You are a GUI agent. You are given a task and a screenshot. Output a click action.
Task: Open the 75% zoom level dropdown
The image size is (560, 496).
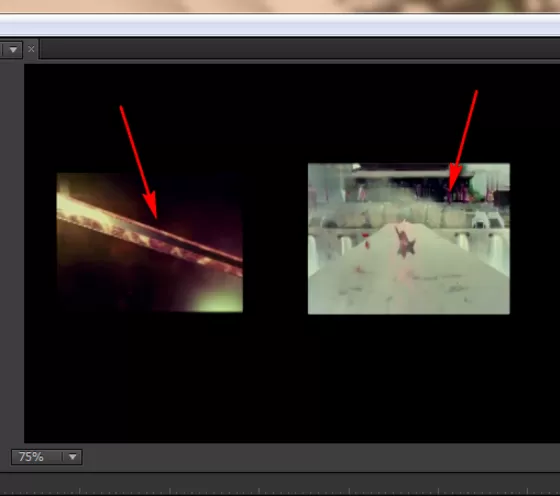(72, 457)
